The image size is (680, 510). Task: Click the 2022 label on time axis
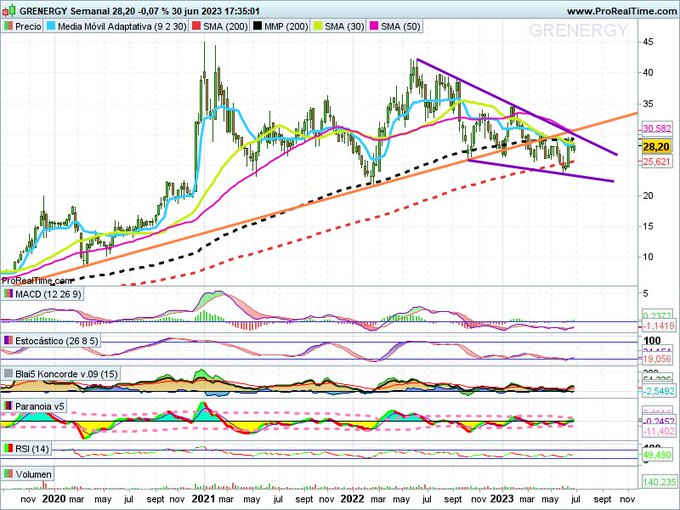pyautogui.click(x=352, y=499)
